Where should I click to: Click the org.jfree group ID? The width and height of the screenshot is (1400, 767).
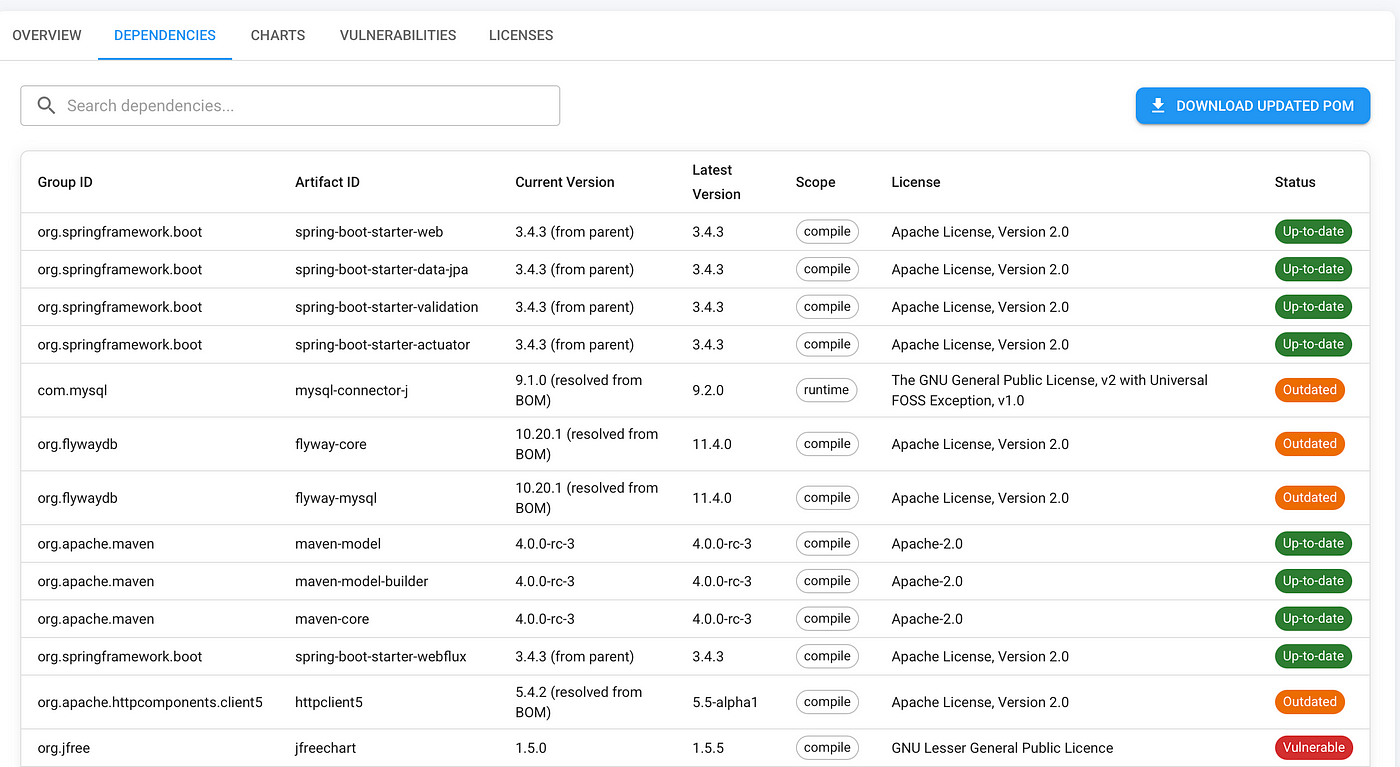tap(64, 748)
